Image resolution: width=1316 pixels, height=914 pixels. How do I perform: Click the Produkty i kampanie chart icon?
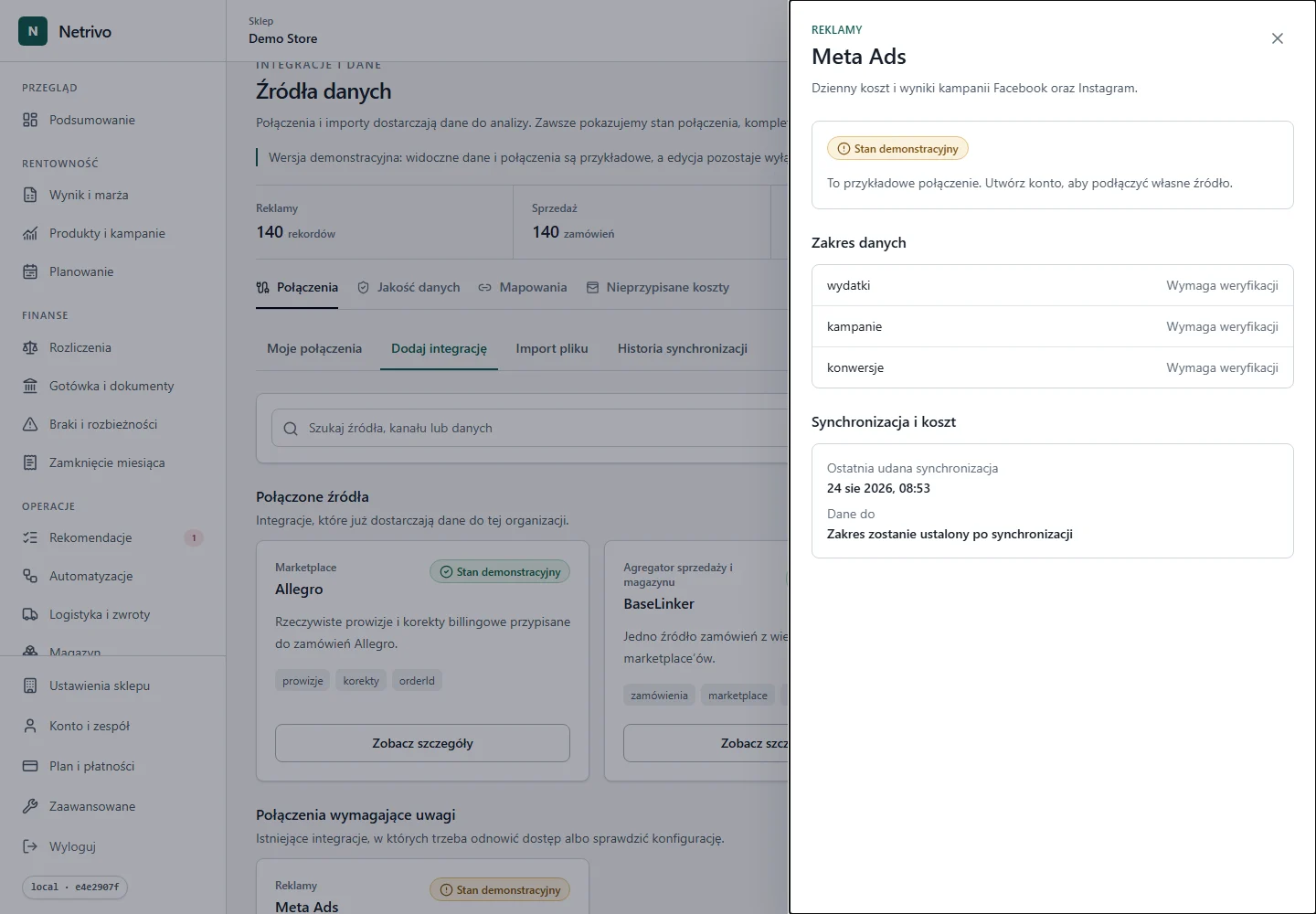pyautogui.click(x=30, y=233)
